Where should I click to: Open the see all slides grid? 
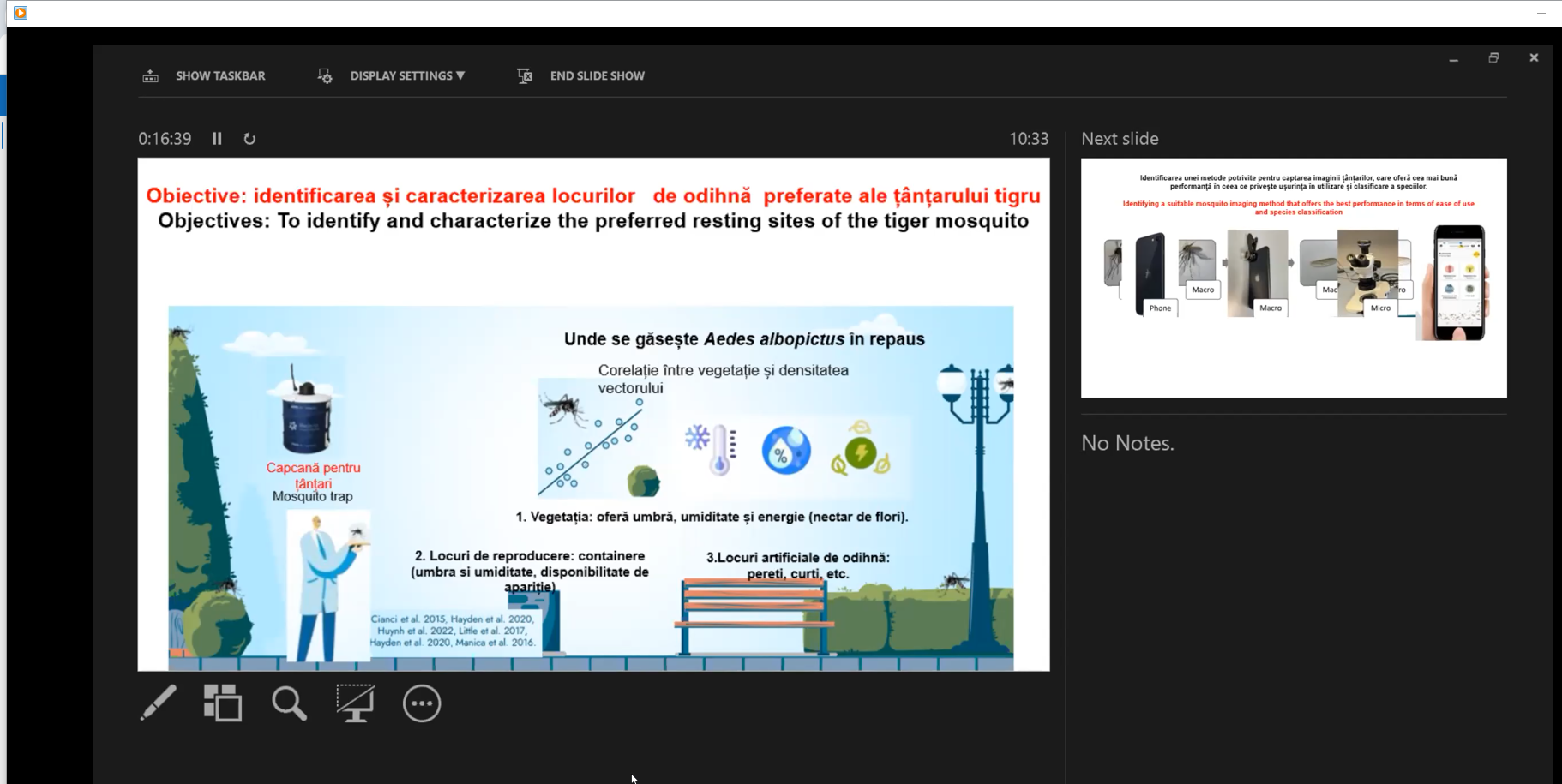point(223,703)
